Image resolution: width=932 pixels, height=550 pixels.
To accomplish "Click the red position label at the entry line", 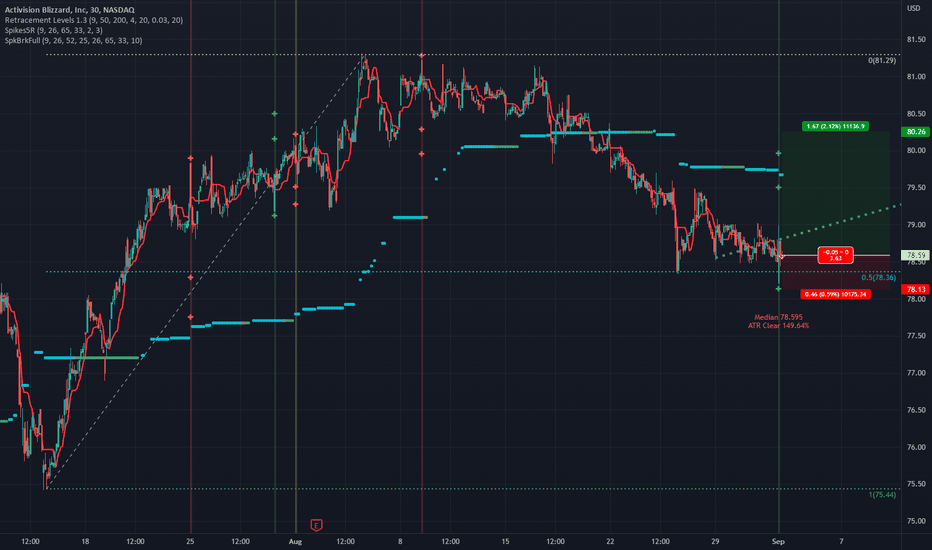I will point(836,255).
